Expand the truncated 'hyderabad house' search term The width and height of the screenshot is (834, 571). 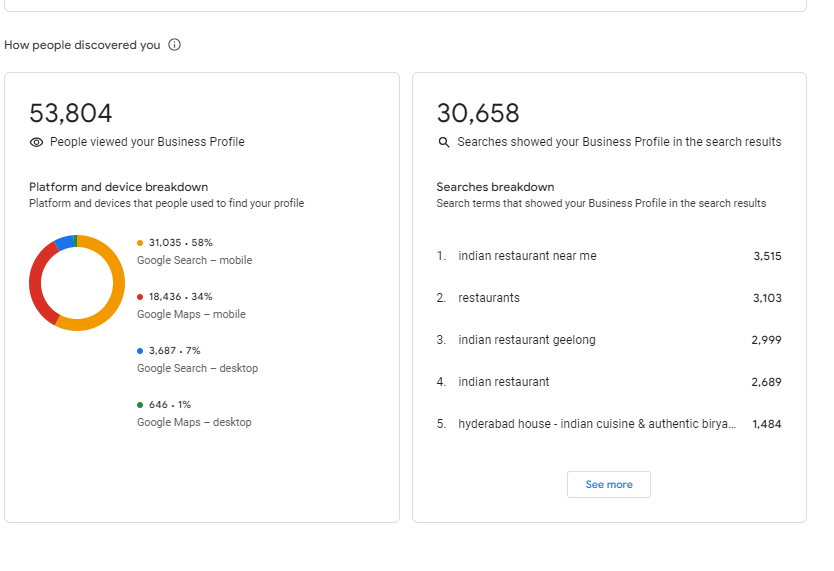(x=597, y=424)
